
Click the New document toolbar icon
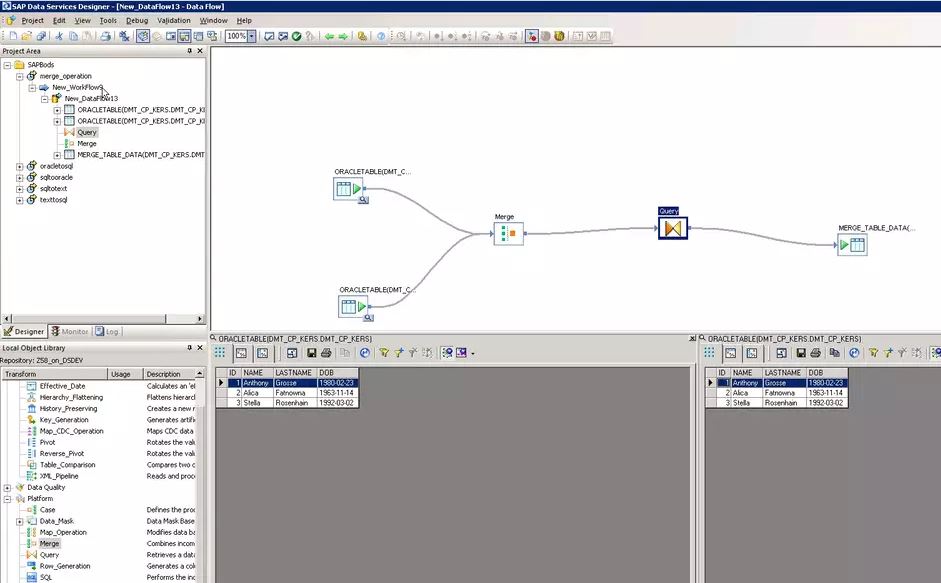pyautogui.click(x=13, y=36)
